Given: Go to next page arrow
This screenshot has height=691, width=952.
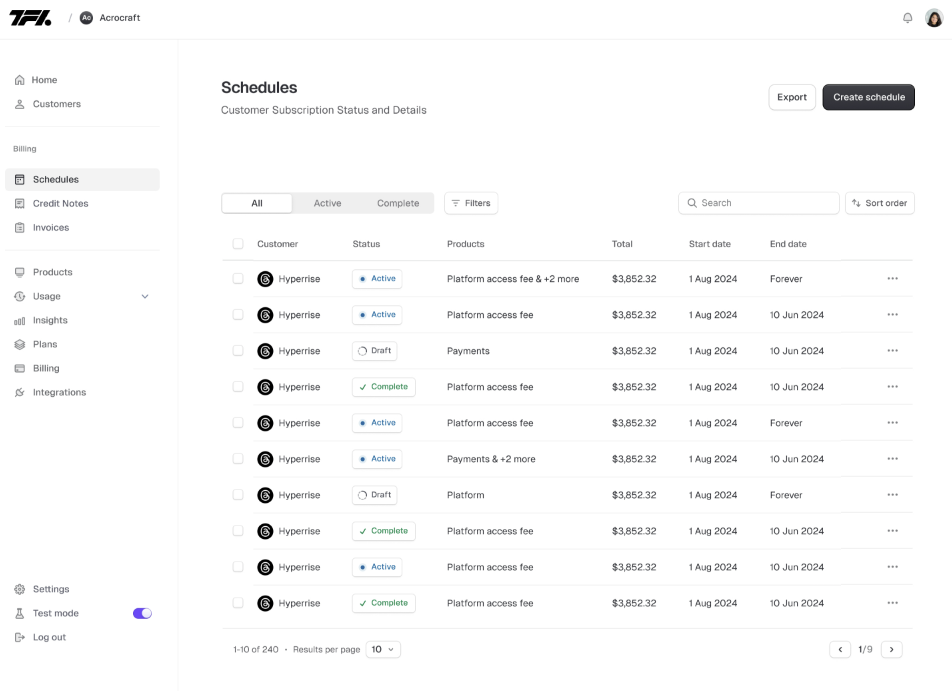Looking at the screenshot, I should 891,650.
